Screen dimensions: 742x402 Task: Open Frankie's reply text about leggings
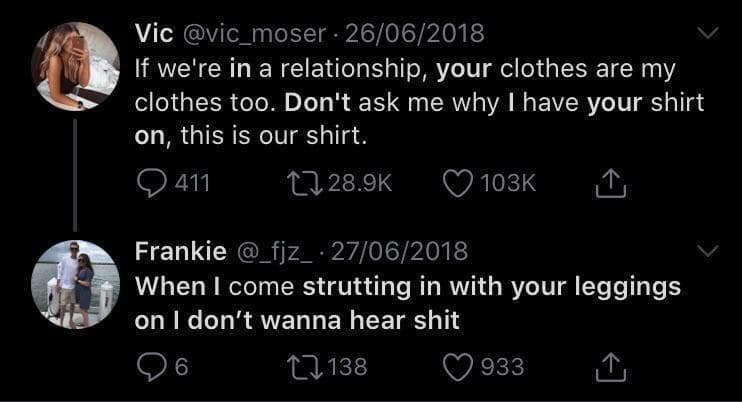click(407, 302)
